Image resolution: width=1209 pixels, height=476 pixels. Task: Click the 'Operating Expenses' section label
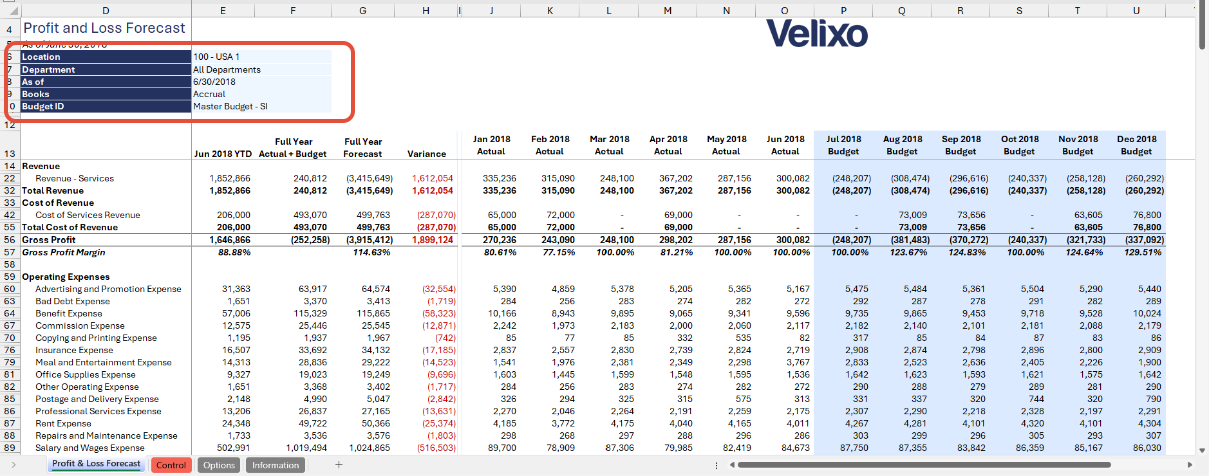pyautogui.click(x=66, y=276)
